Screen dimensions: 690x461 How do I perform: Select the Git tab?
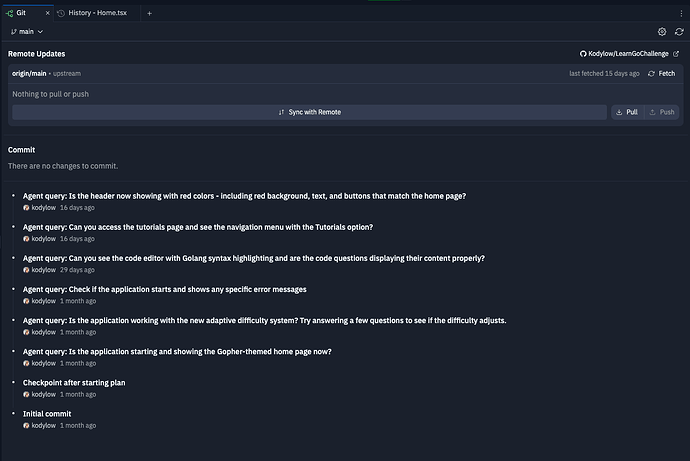21,13
